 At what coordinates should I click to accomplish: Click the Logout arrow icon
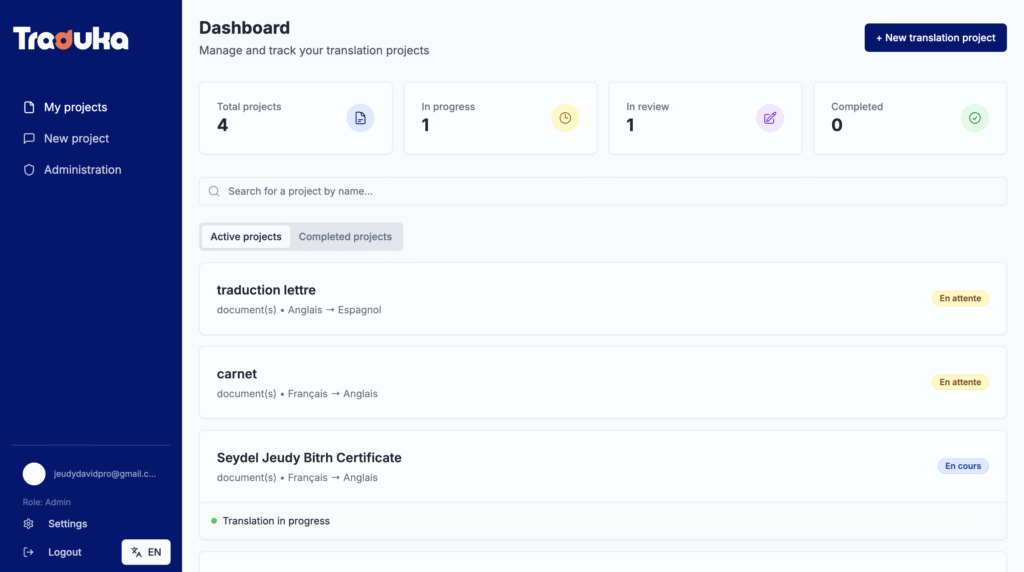(x=29, y=552)
